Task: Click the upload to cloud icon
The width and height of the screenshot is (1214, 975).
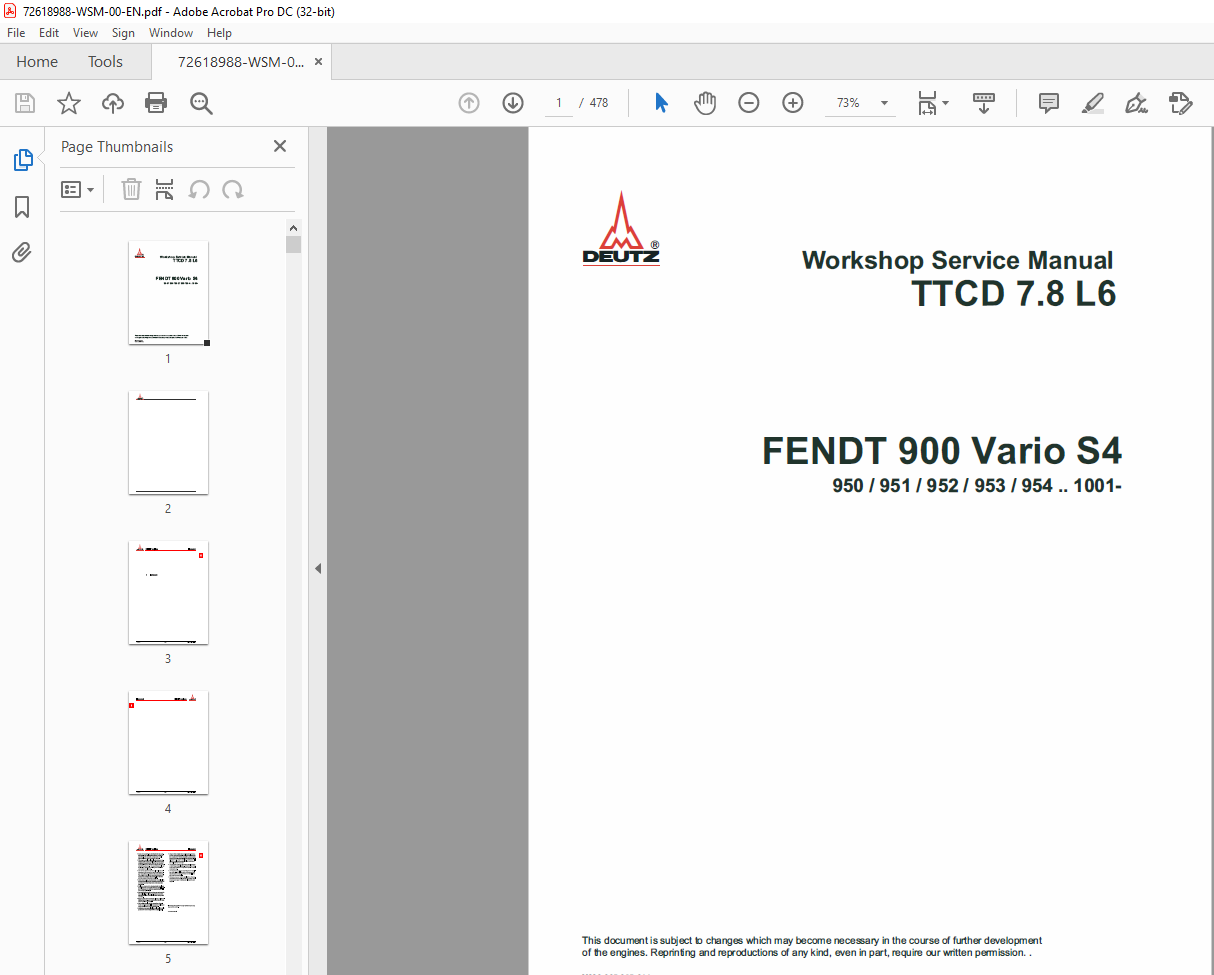Action: point(113,103)
